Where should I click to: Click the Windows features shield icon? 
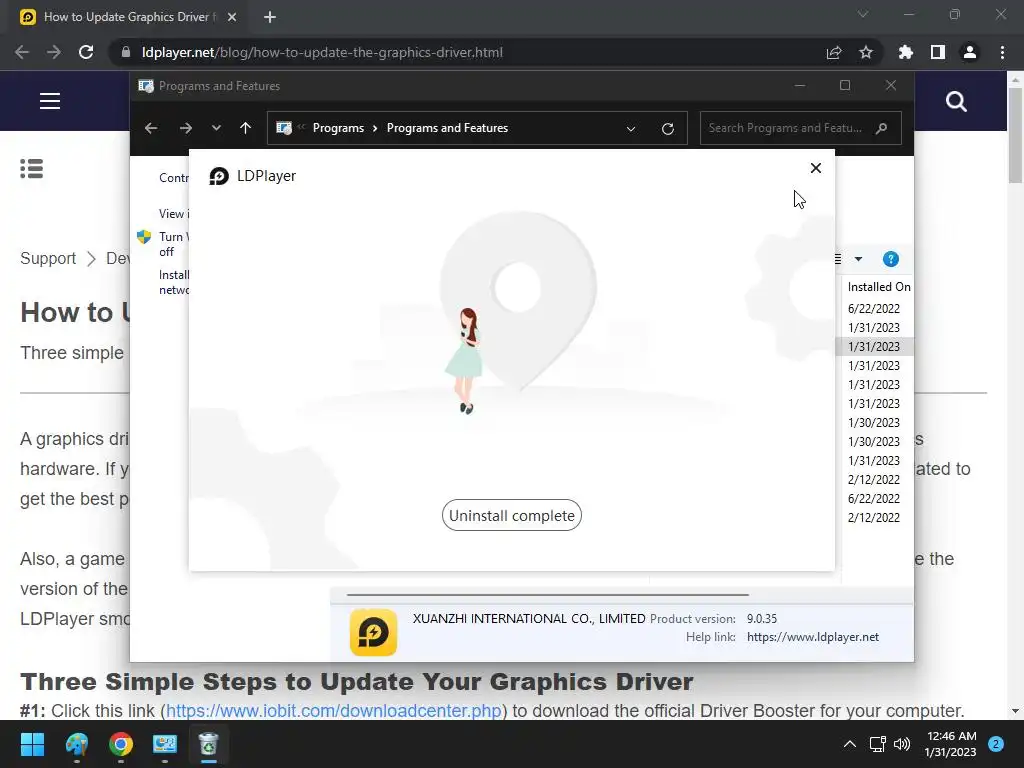pos(144,236)
